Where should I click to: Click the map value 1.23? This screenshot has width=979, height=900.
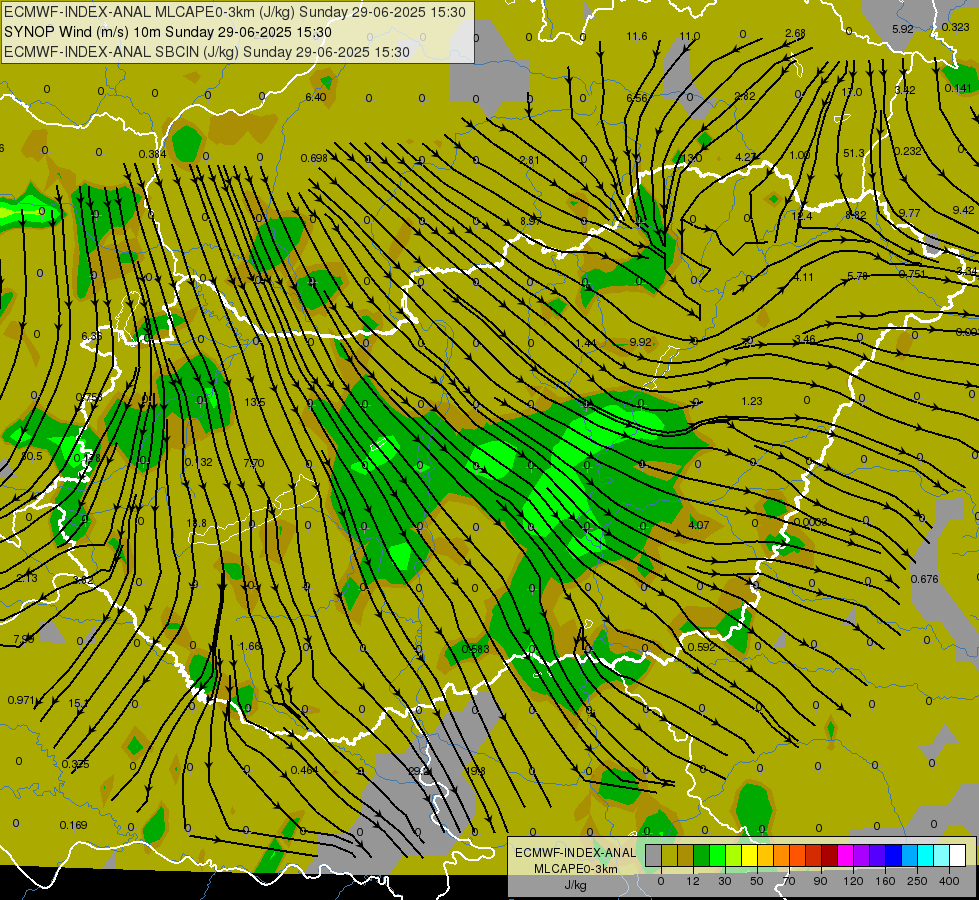coord(752,401)
